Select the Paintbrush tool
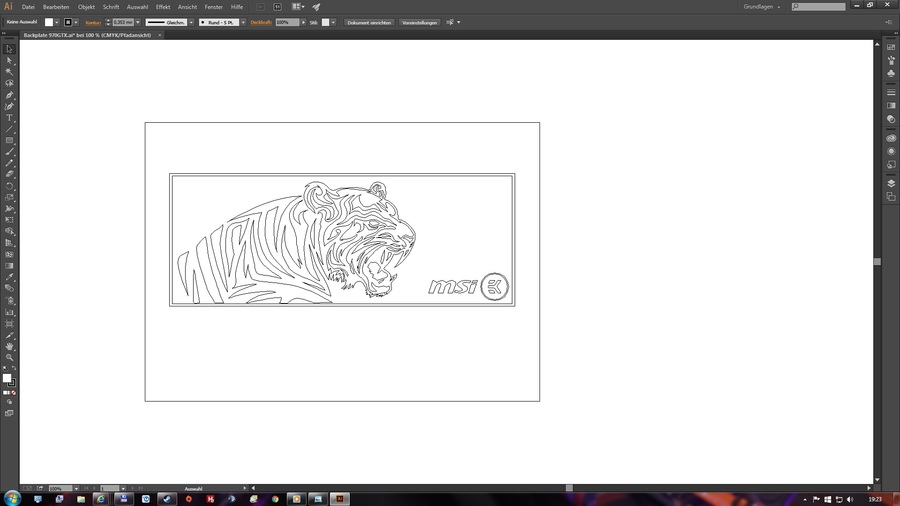 click(x=9, y=152)
